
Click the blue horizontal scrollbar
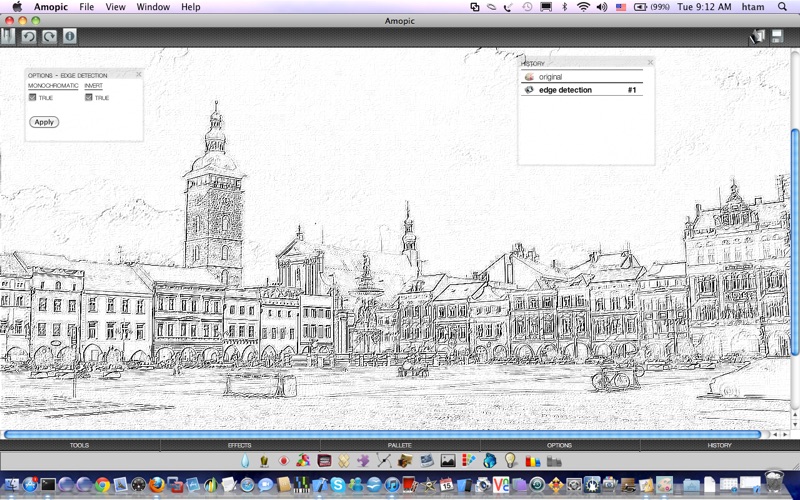[x=383, y=434]
